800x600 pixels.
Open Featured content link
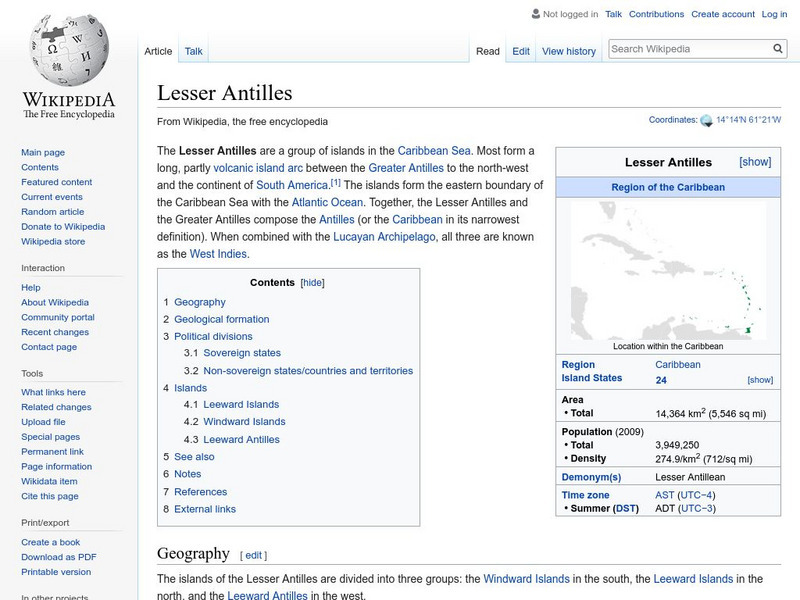coord(57,182)
